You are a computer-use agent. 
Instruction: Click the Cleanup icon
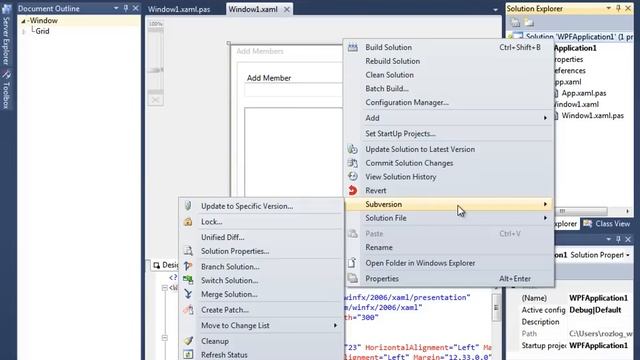188,341
